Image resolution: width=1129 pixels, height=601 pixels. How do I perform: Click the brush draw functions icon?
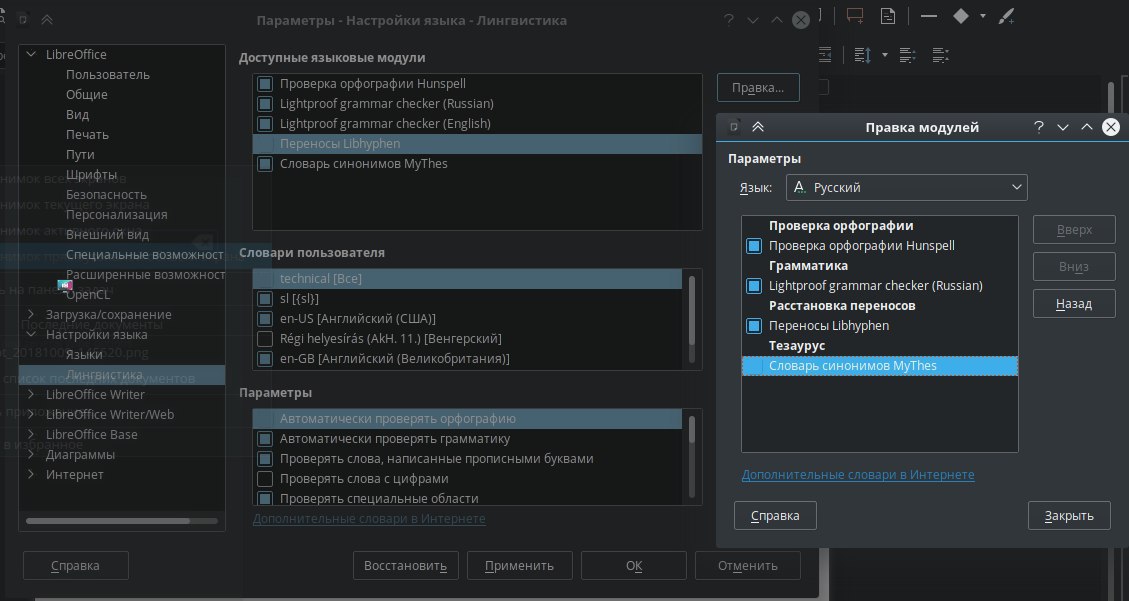(x=1007, y=16)
